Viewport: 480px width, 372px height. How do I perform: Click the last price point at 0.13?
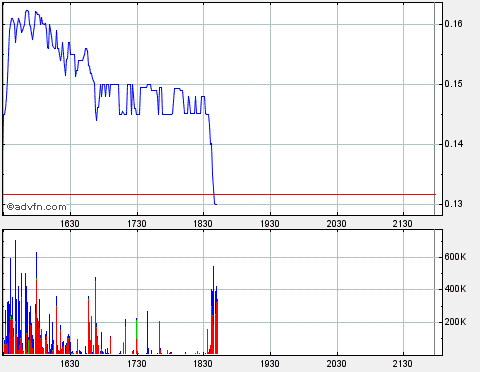216,204
